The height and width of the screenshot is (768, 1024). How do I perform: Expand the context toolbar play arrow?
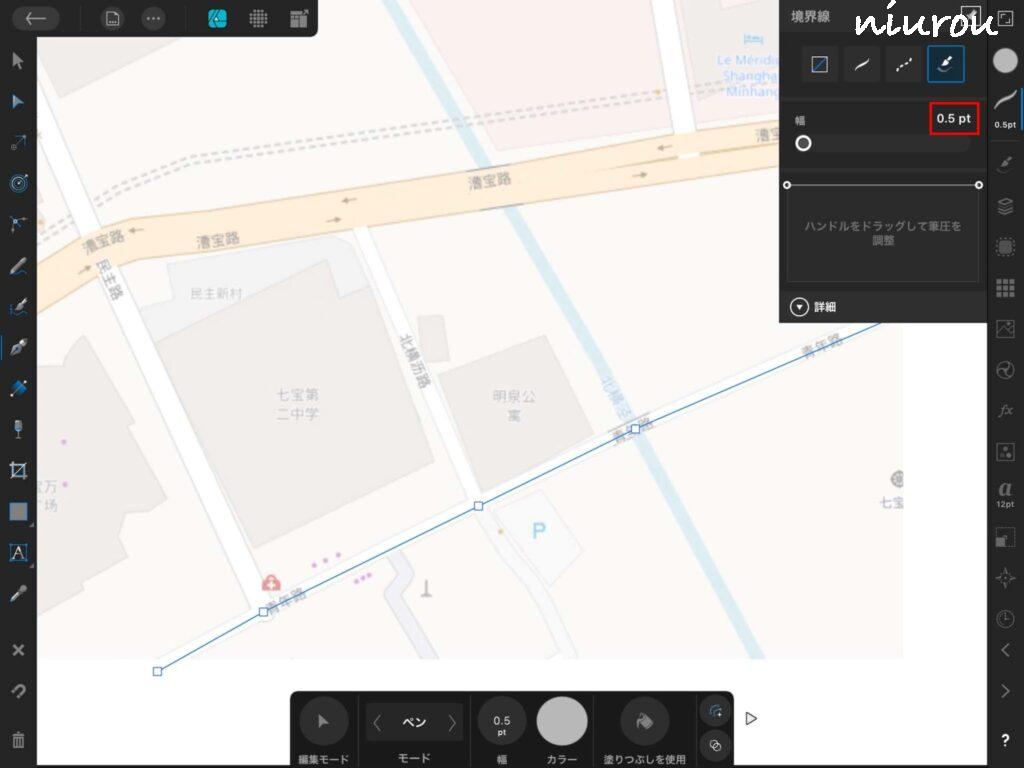[751, 719]
